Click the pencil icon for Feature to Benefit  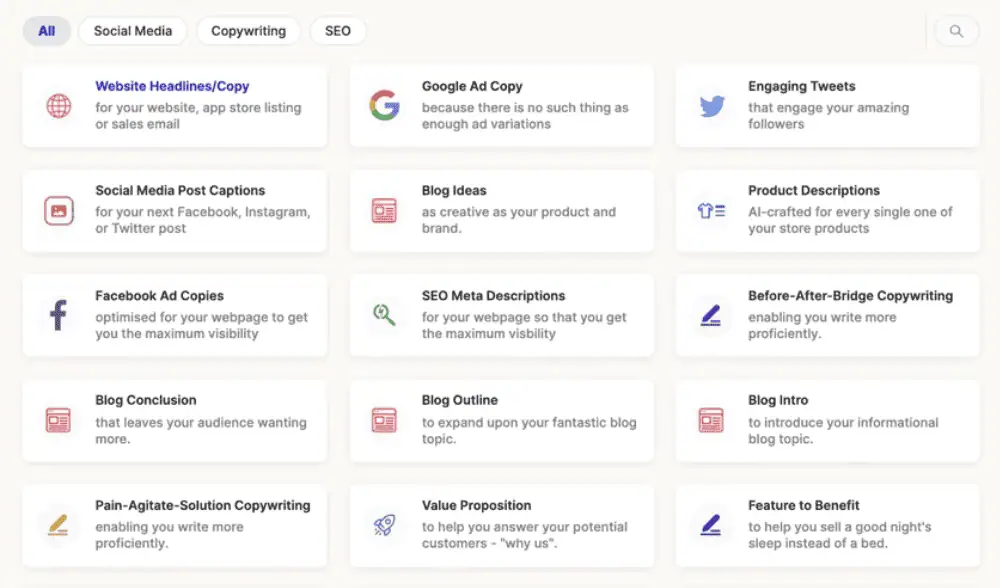(711, 525)
